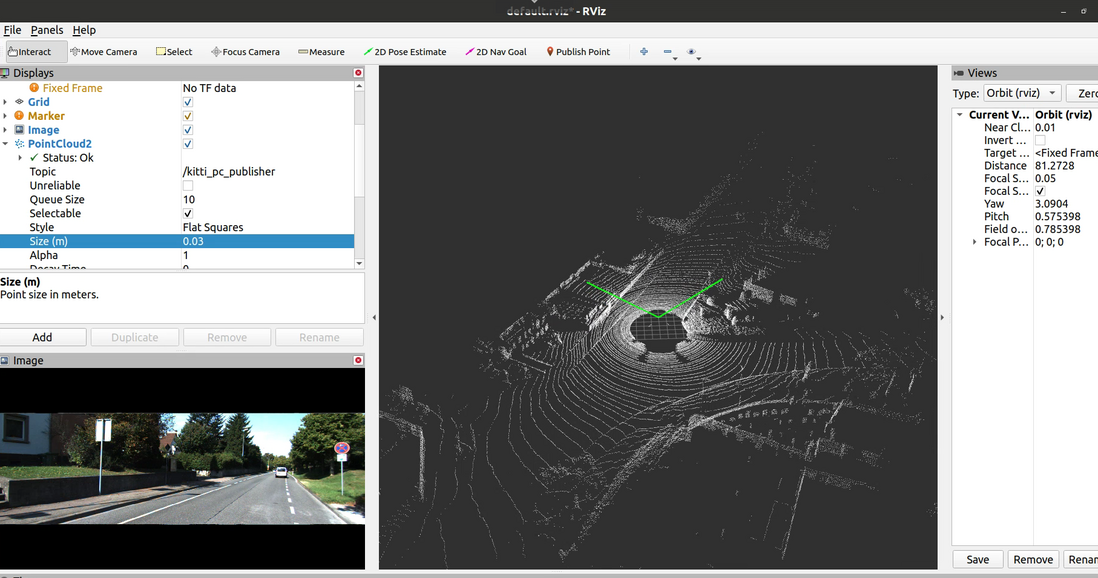The image size is (1098, 578).
Task: Toggle the PointCloud2 display checkbox
Action: pos(188,144)
